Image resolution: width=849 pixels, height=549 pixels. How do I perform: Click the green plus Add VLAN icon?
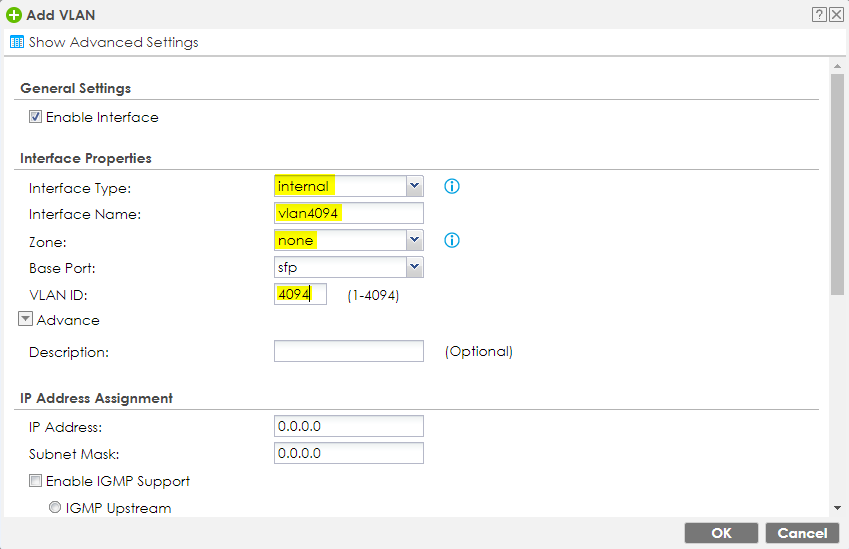[14, 15]
